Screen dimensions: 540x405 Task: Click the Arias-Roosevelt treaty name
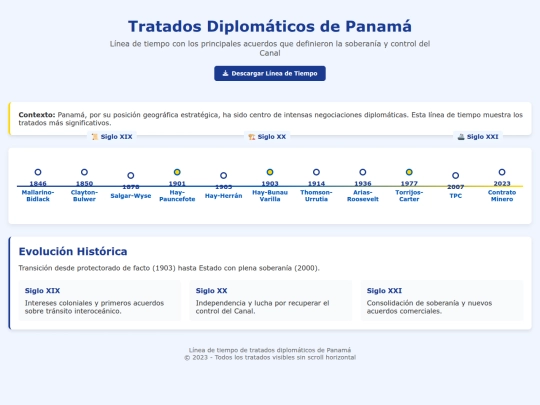(x=363, y=196)
